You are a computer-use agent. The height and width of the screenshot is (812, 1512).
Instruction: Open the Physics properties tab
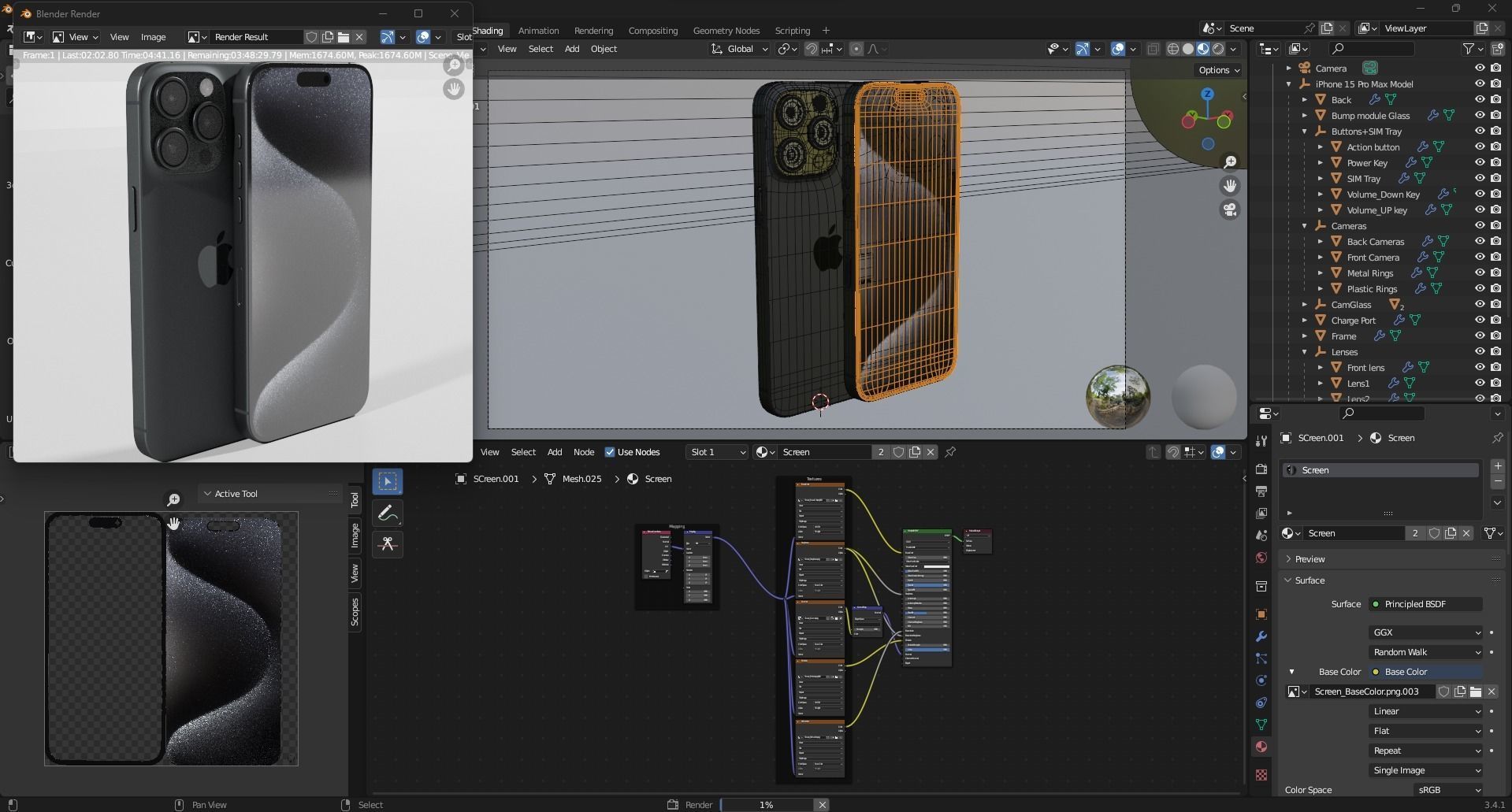point(1261,680)
